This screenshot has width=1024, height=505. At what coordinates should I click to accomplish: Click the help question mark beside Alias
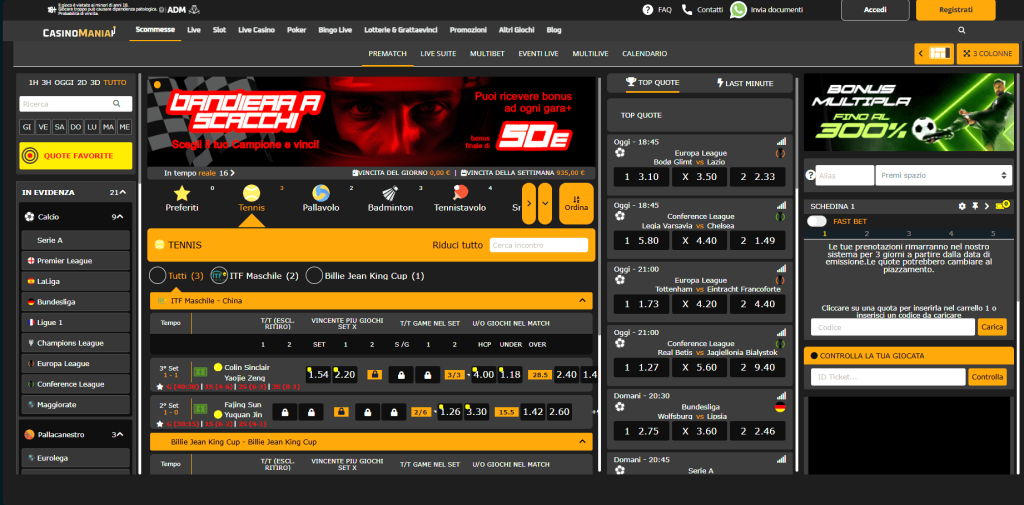810,175
